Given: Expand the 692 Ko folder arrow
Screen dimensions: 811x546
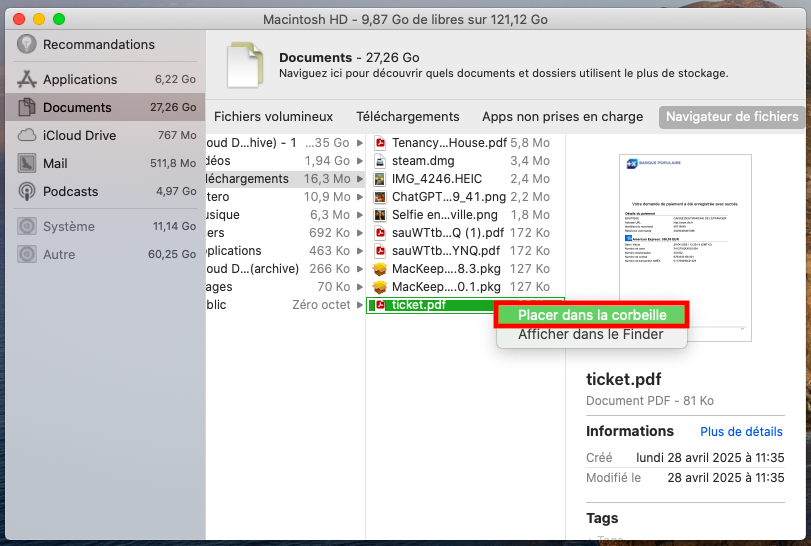Looking at the screenshot, I should coord(359,233).
